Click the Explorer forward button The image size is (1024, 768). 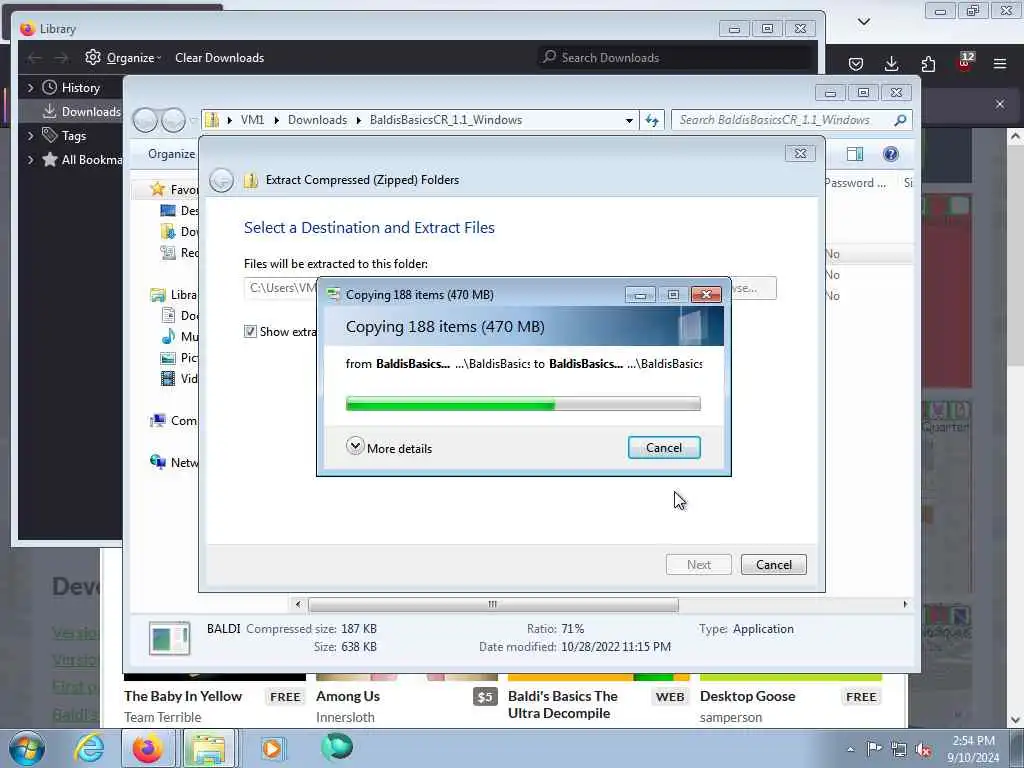[x=173, y=121]
